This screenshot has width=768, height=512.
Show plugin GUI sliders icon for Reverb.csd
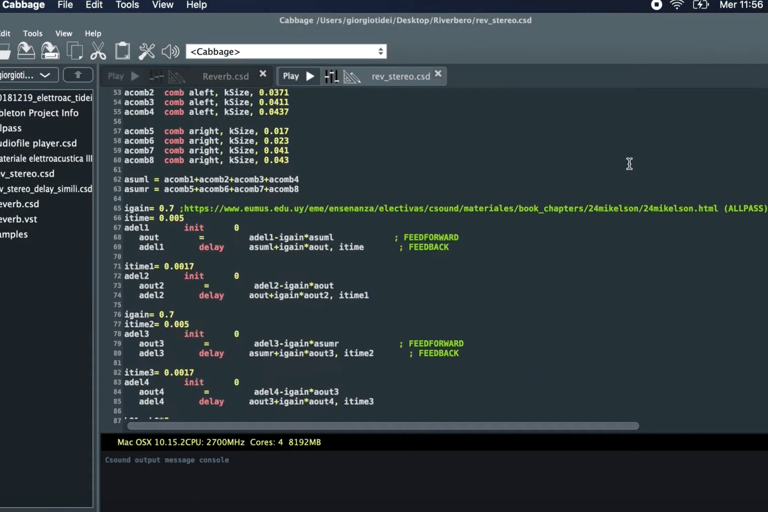(156, 76)
